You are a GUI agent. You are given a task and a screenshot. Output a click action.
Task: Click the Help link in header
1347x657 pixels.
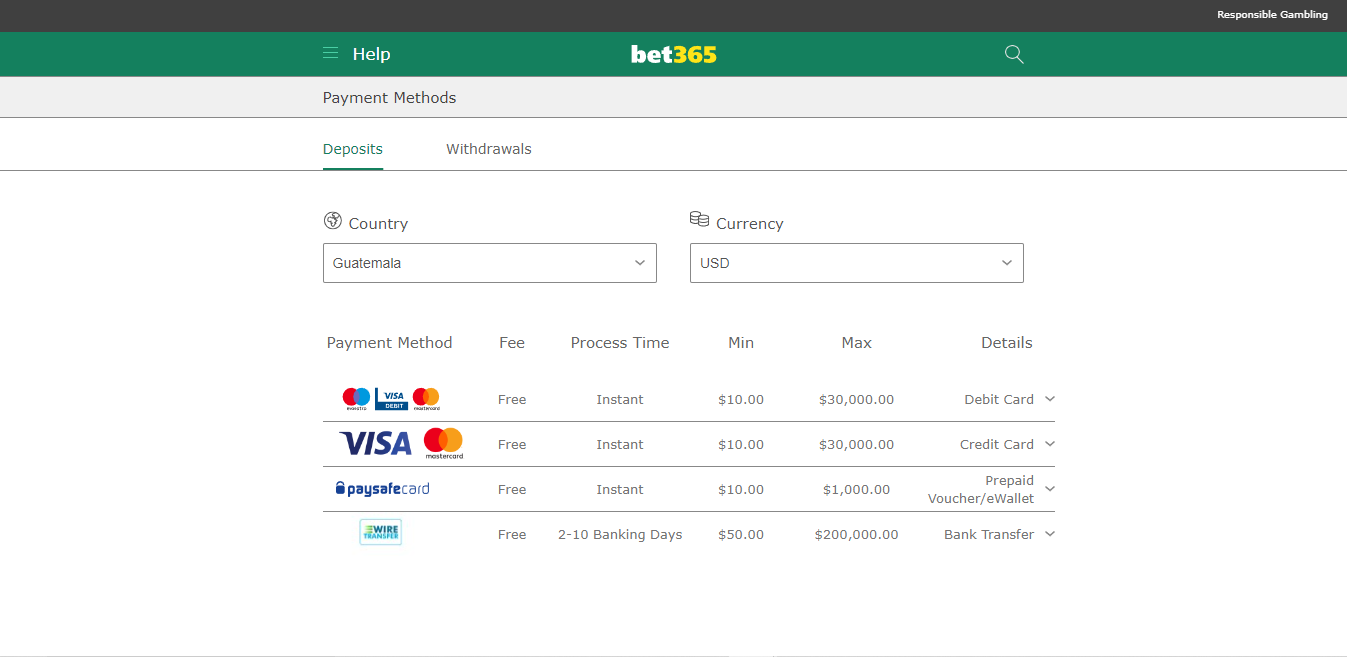coord(371,54)
